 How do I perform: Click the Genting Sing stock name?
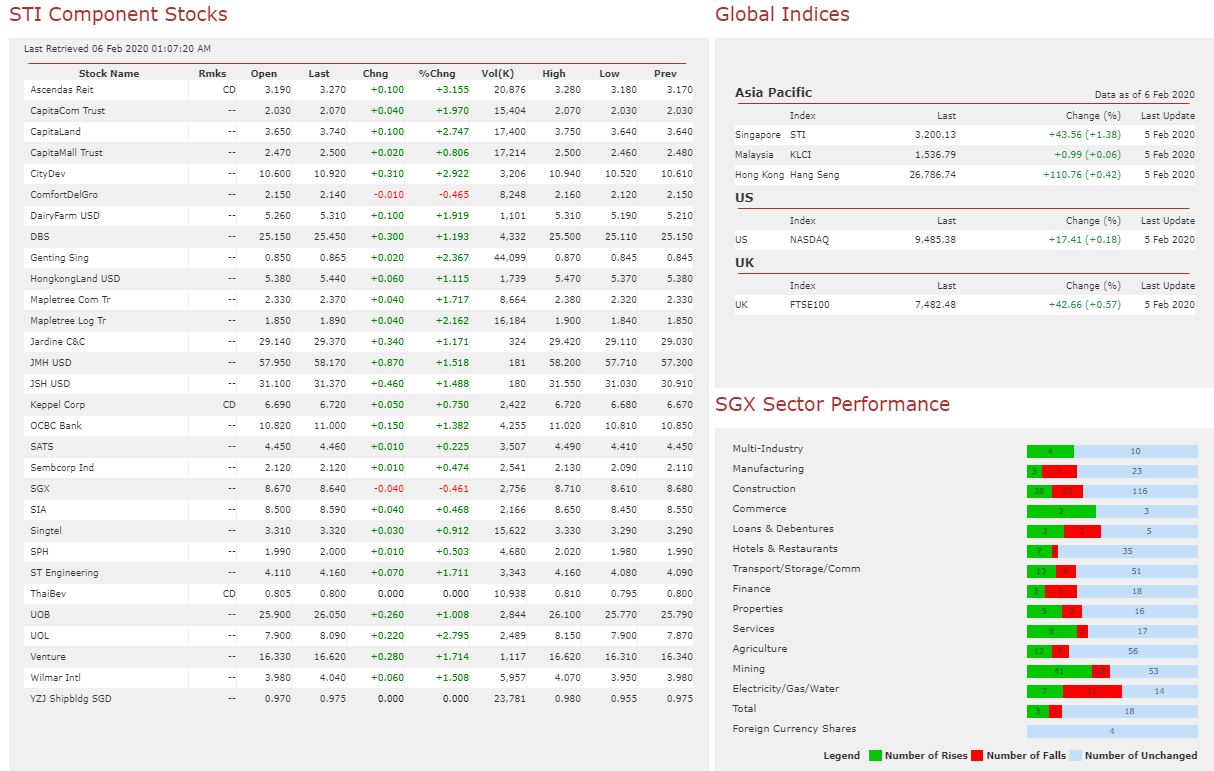click(60, 257)
